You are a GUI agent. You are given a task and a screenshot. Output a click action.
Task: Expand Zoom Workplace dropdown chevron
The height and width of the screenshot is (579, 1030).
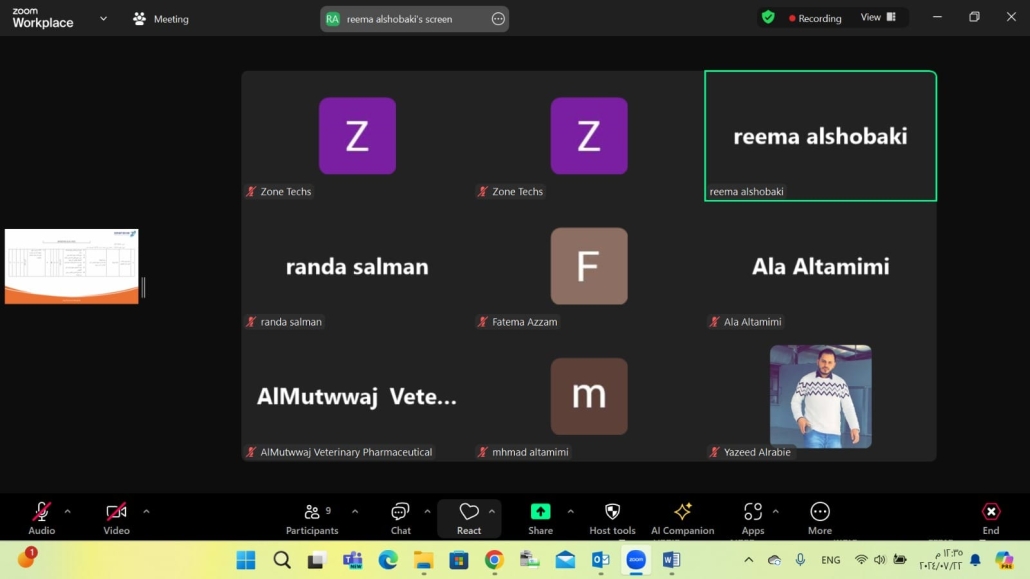tap(103, 18)
